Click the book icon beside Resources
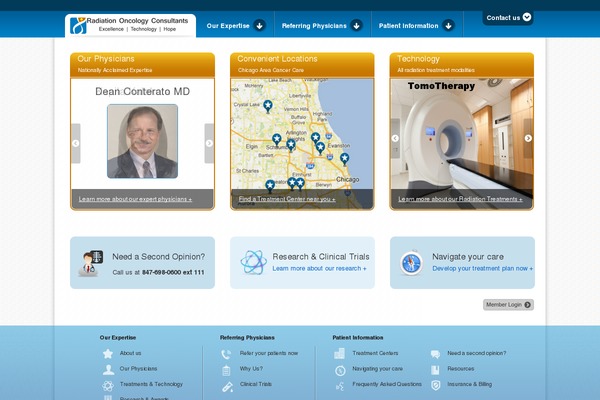Viewport: 600px width, 400px height. click(435, 370)
